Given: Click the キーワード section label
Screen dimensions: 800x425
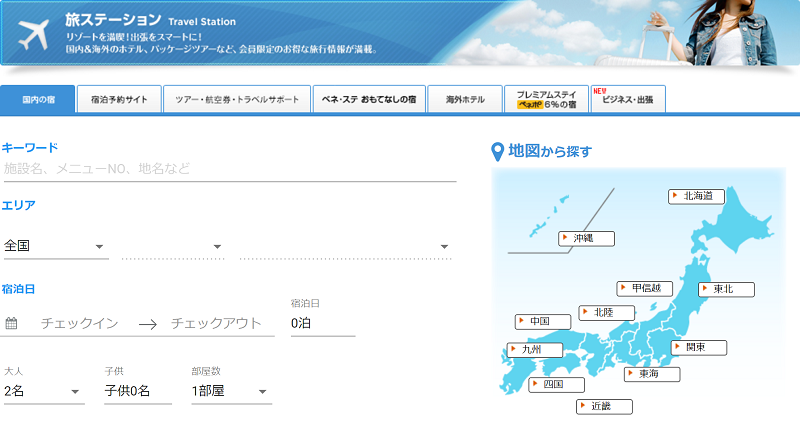Looking at the screenshot, I should click(x=30, y=148).
